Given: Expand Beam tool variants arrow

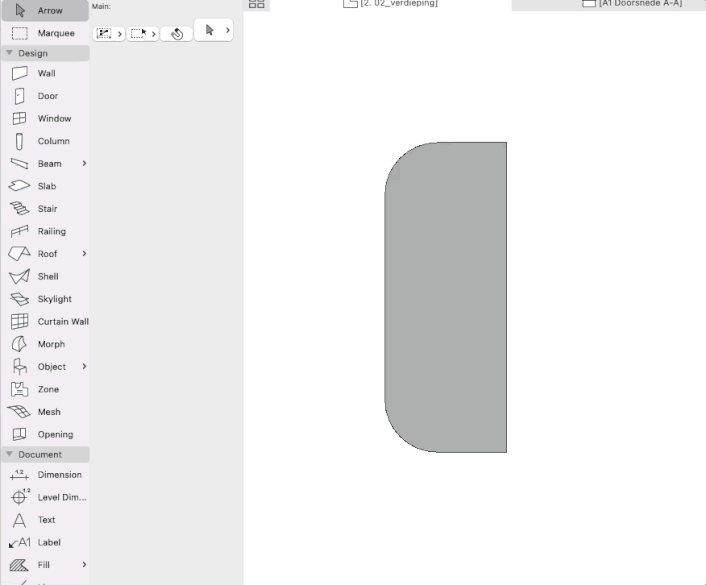Looking at the screenshot, I should [x=84, y=163].
